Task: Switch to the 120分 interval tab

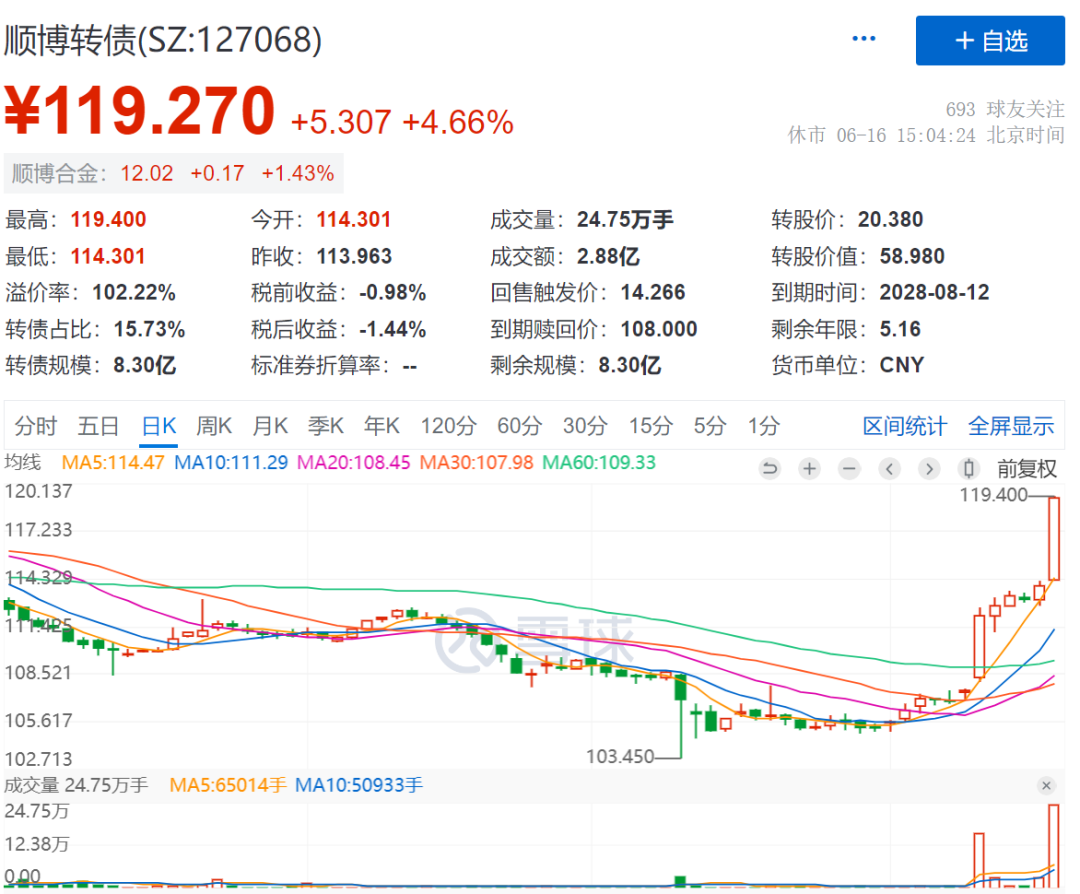Action: [x=448, y=426]
